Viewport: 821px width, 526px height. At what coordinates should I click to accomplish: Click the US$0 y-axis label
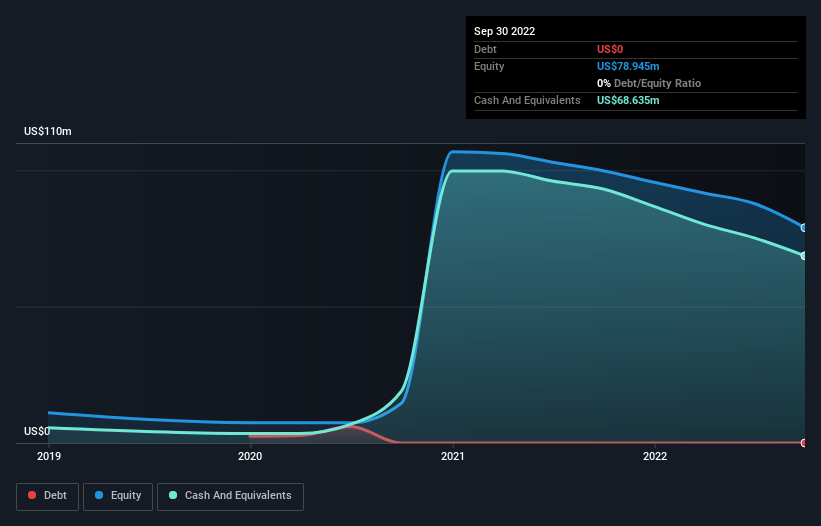click(x=37, y=431)
